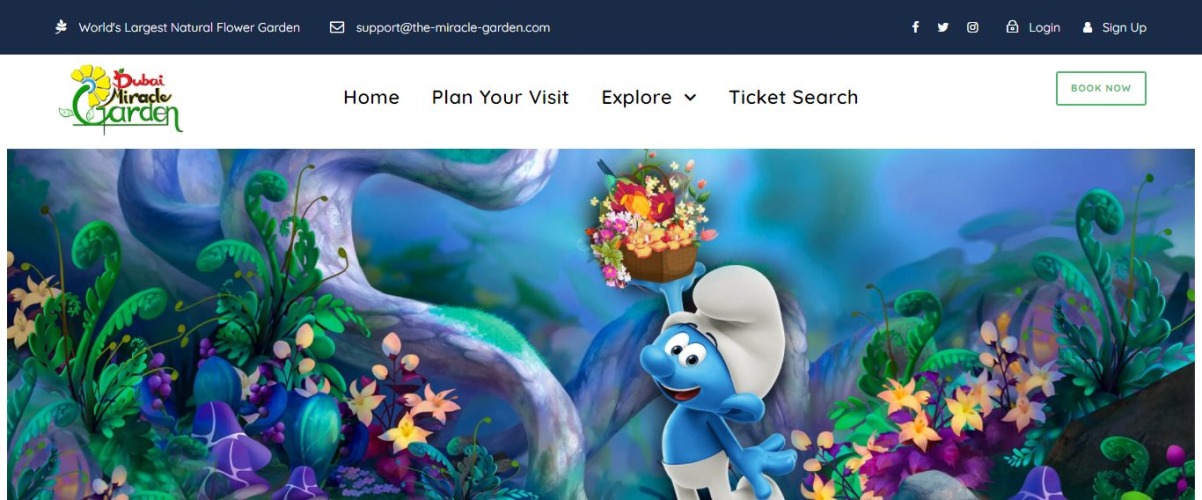Click the user icon beside Sign Up
This screenshot has height=500, width=1202.
(x=1088, y=28)
